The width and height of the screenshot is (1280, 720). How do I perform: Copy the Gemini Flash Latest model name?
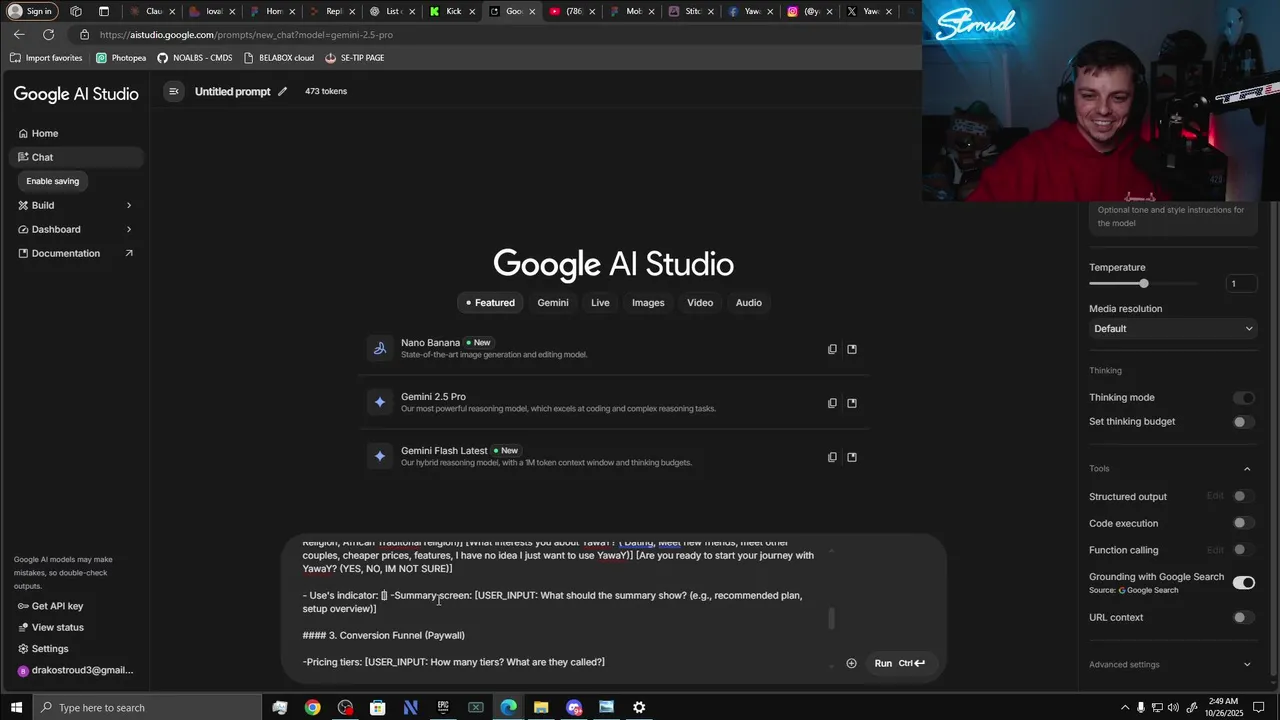(x=832, y=457)
